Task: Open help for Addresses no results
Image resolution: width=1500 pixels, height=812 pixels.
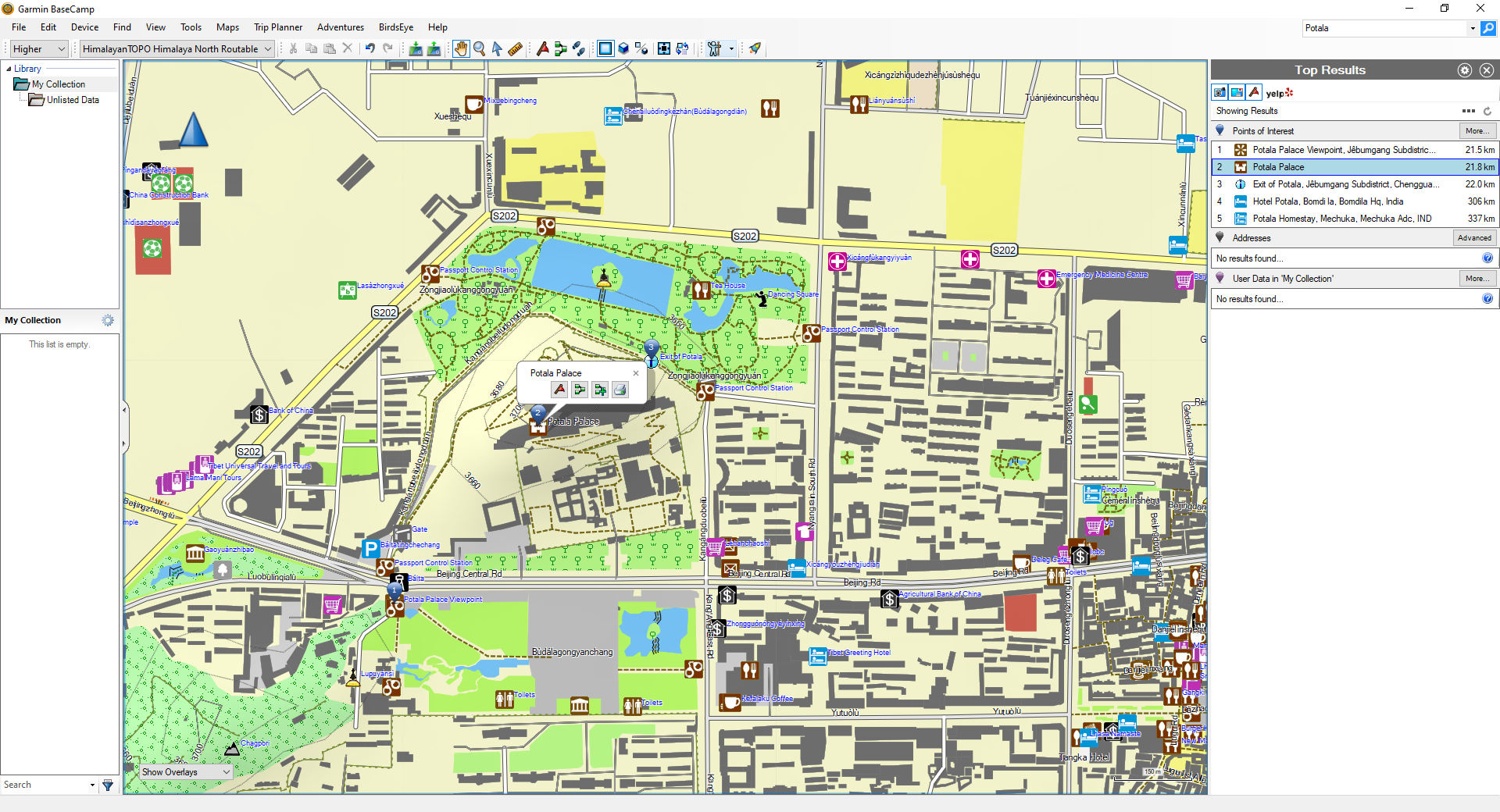Action: 1487,258
